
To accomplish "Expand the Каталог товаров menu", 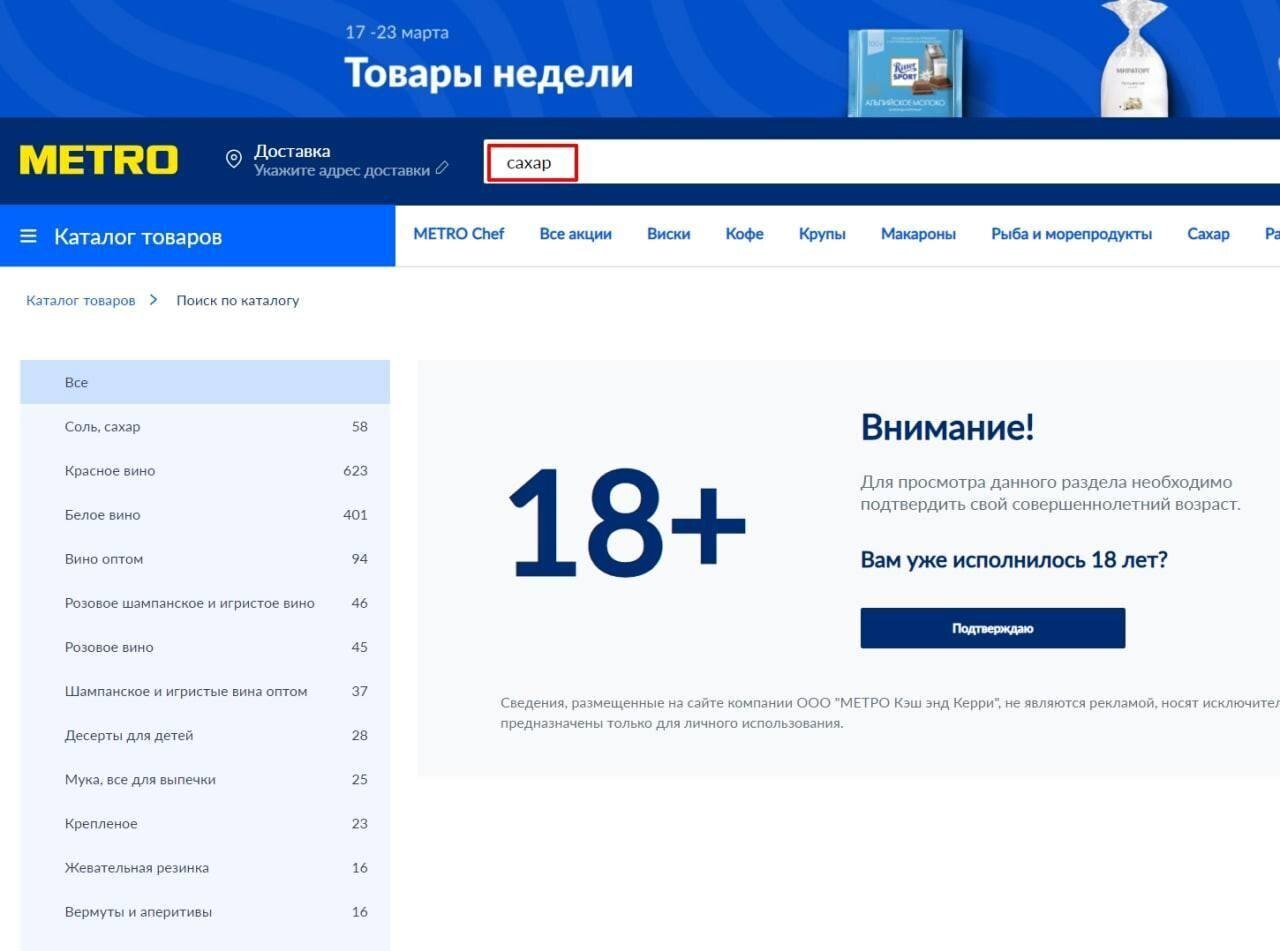I will [x=138, y=237].
